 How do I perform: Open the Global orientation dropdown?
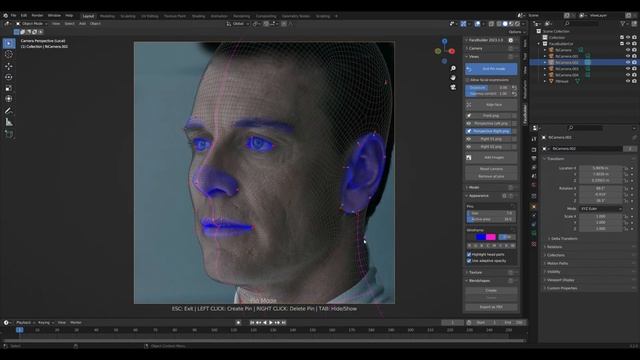[x=237, y=24]
